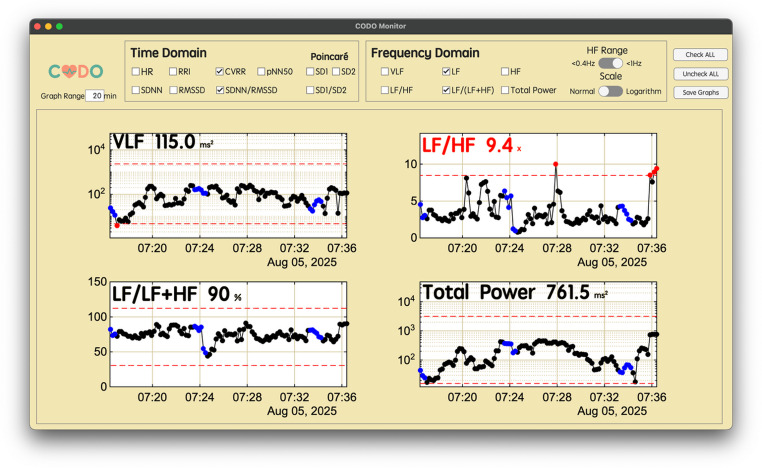
Task: Click the HF Range label
Action: 607,51
